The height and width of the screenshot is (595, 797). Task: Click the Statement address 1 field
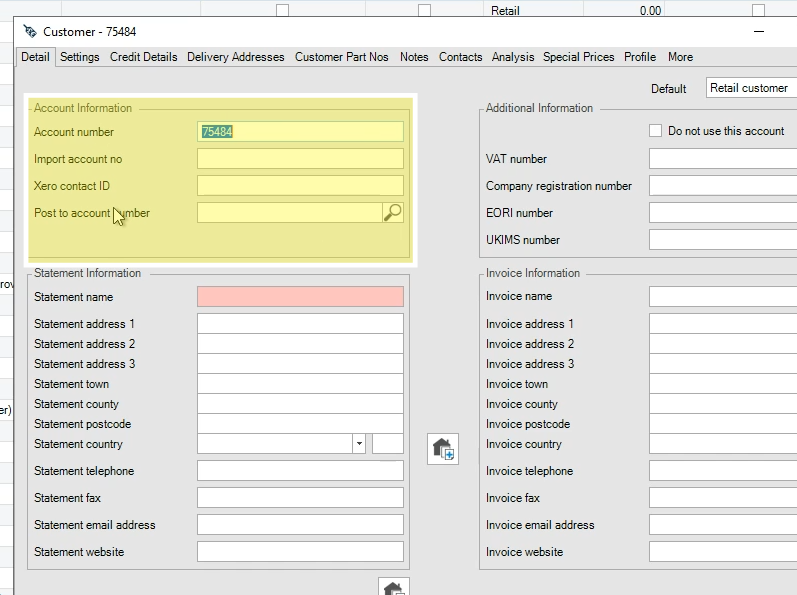click(300, 324)
